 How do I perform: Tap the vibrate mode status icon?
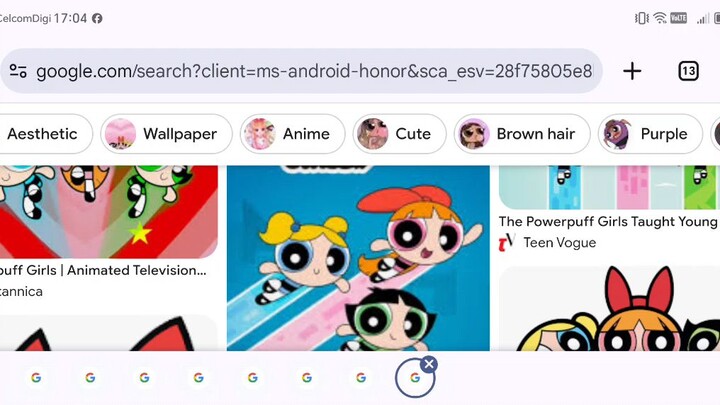(641, 18)
